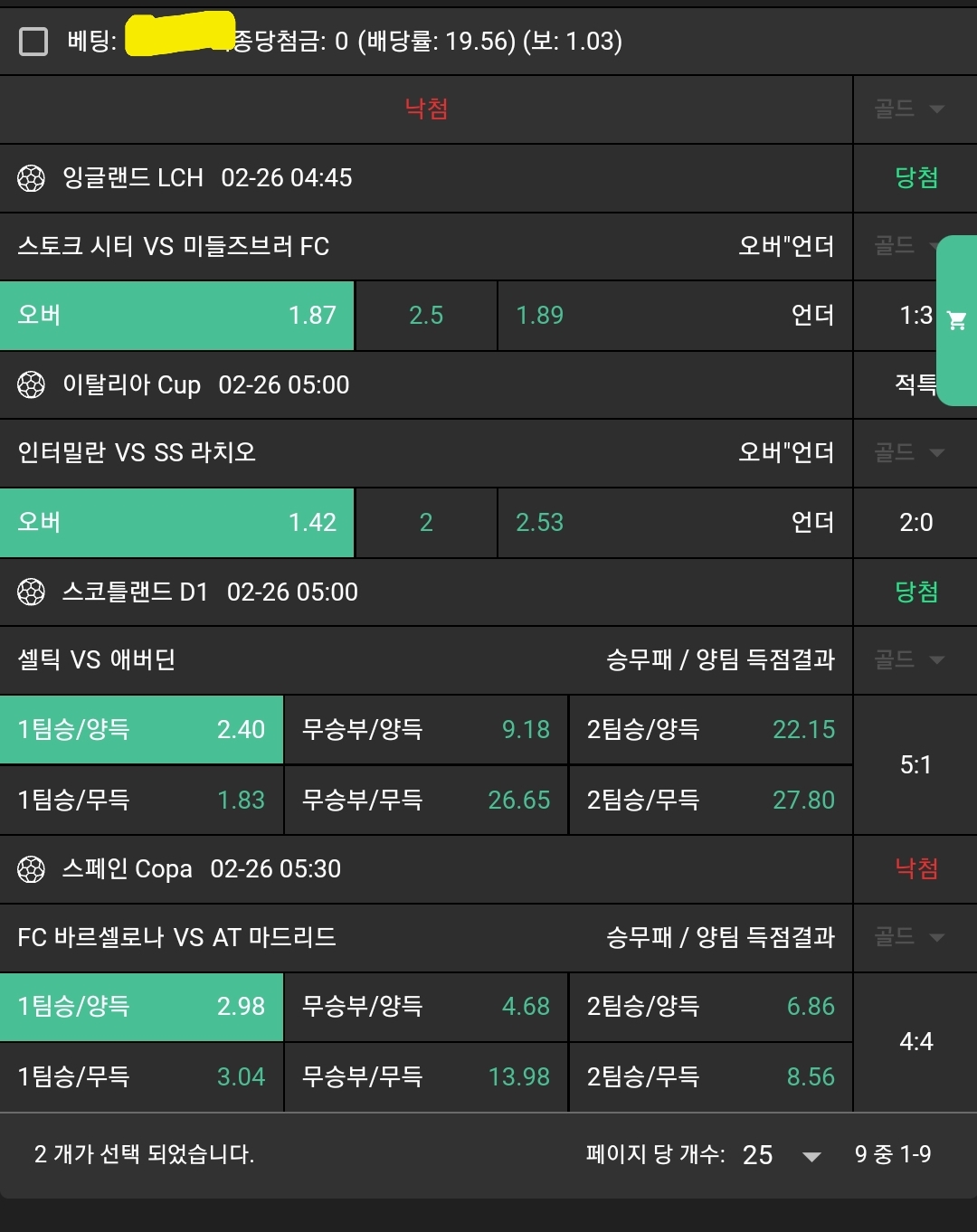Expand 골드 dropdown for 셀틱 VS 애버딘
Screen dimensions: 977x1232
pos(909,659)
